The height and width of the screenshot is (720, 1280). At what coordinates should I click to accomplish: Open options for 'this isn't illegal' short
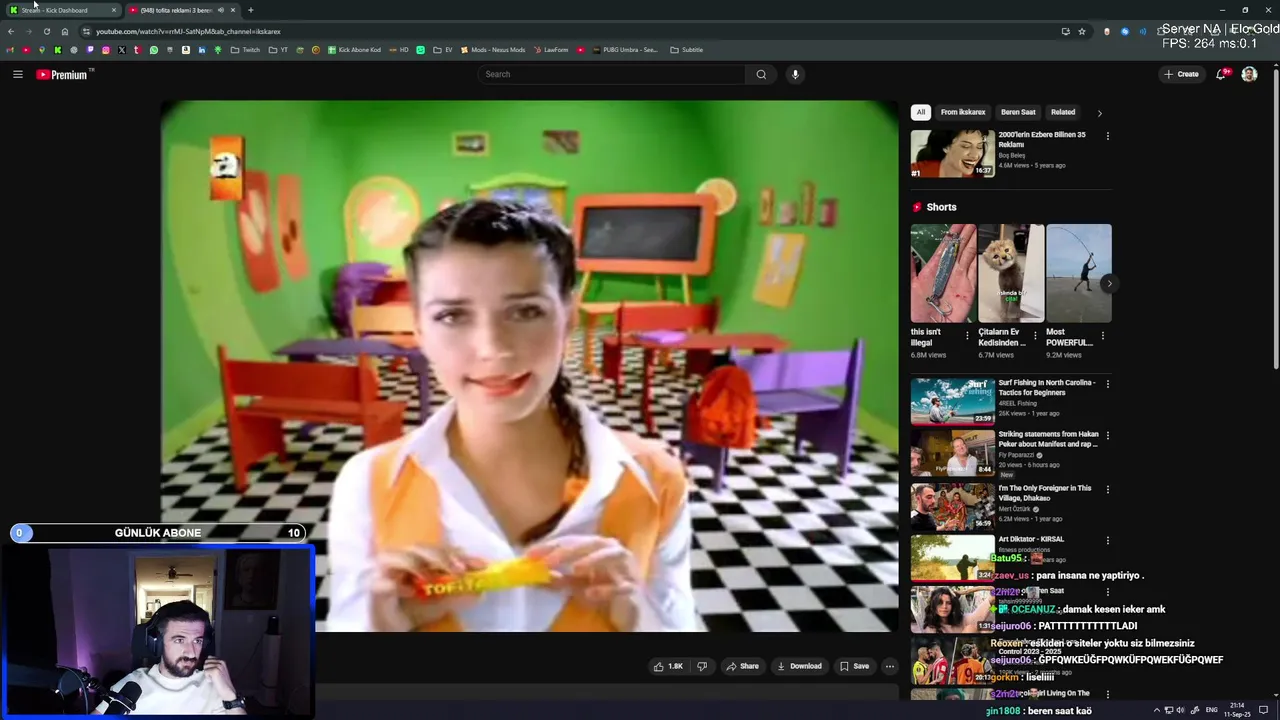pos(967,336)
